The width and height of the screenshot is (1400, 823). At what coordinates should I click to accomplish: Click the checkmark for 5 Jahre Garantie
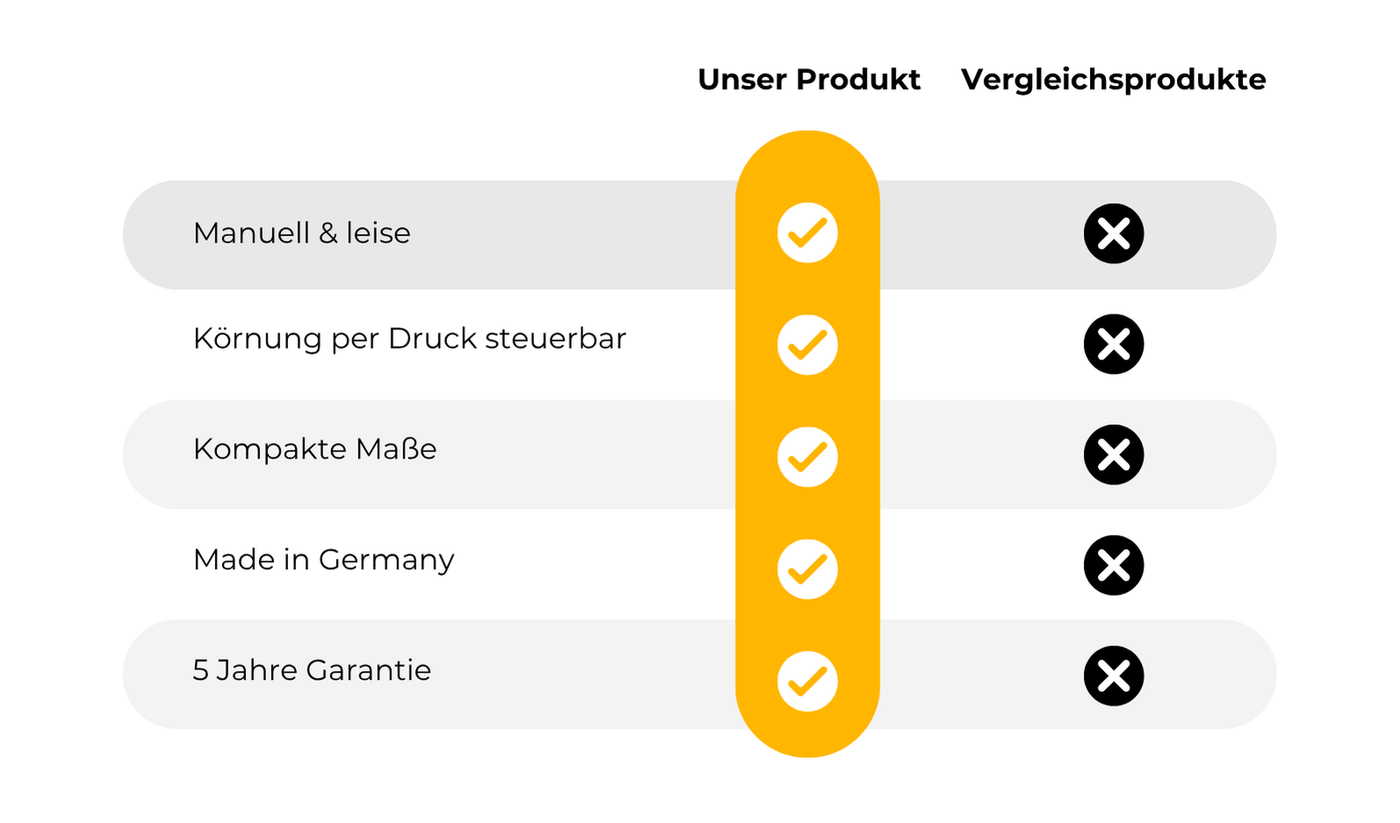807,680
